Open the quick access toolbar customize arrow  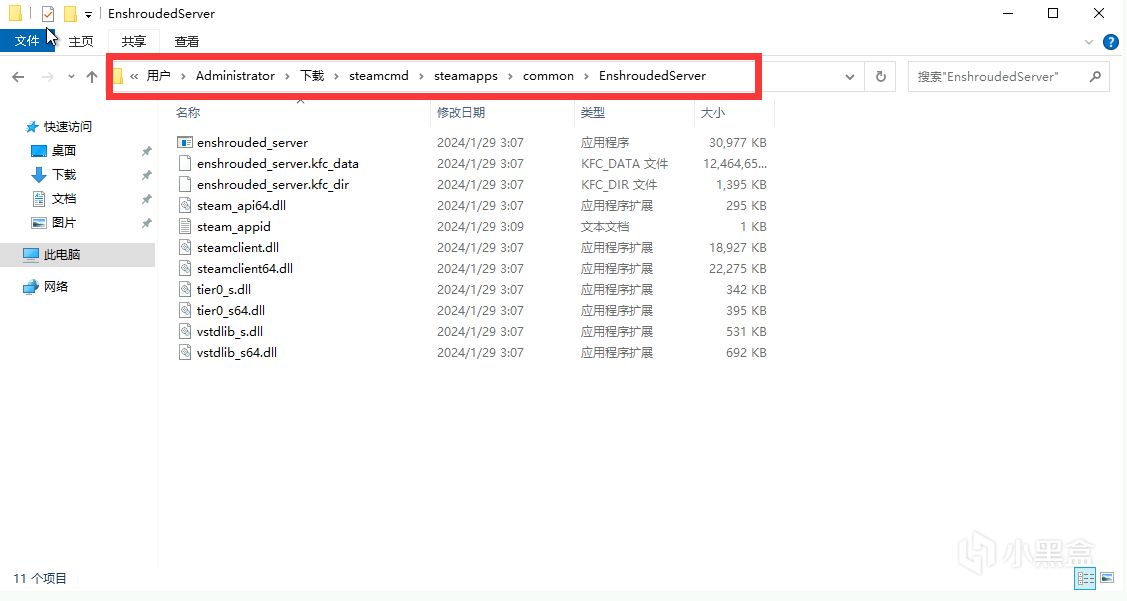(x=88, y=14)
